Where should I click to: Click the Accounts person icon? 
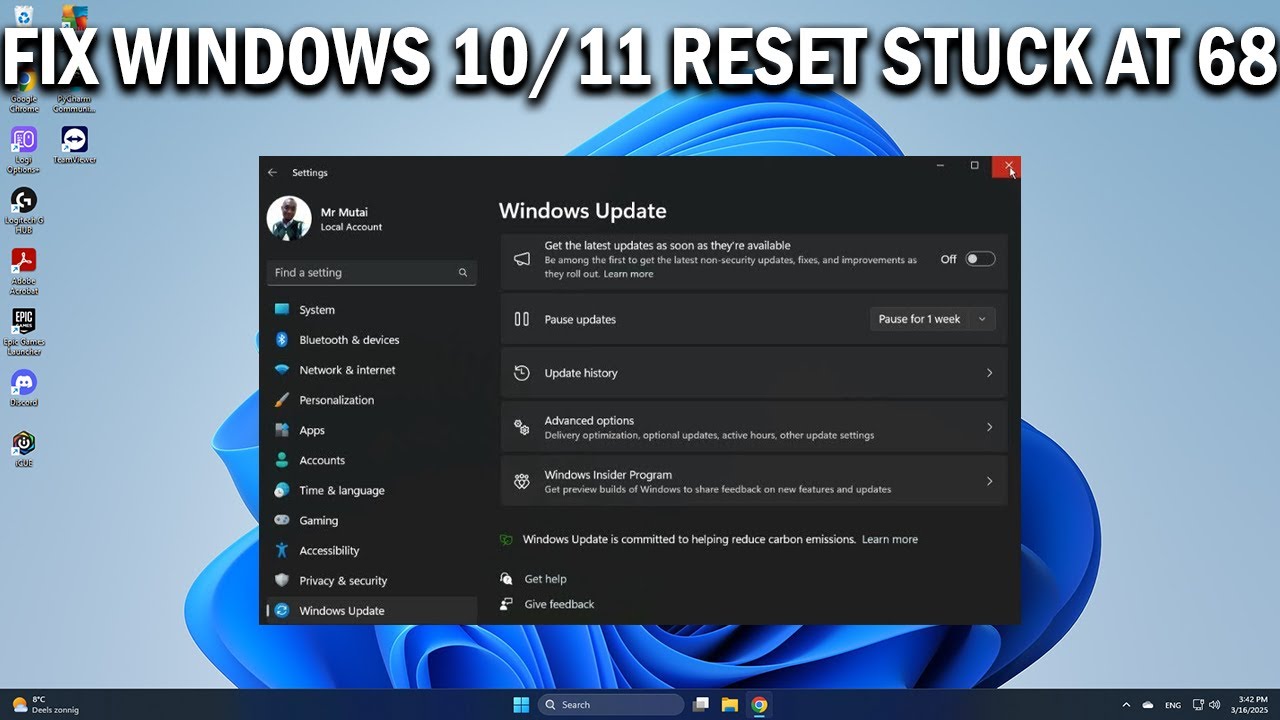pos(282,460)
